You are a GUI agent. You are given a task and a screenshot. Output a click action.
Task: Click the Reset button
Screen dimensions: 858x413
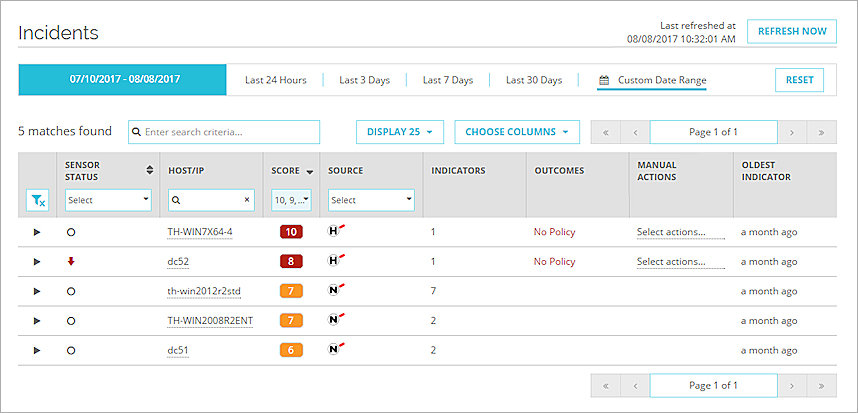click(x=799, y=80)
